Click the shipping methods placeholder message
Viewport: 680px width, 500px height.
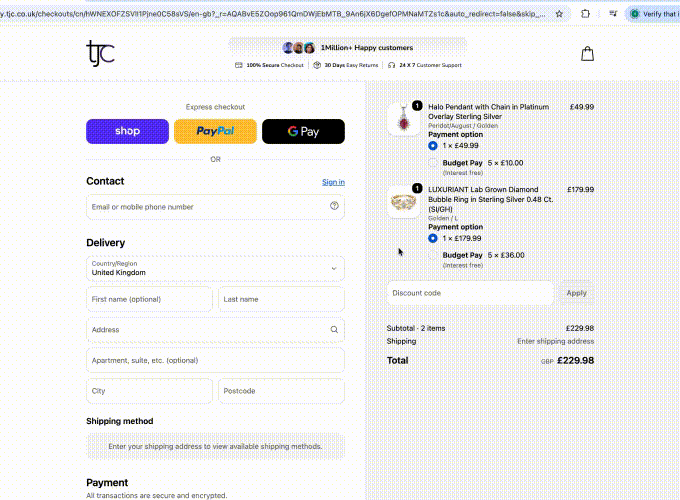pos(216,446)
